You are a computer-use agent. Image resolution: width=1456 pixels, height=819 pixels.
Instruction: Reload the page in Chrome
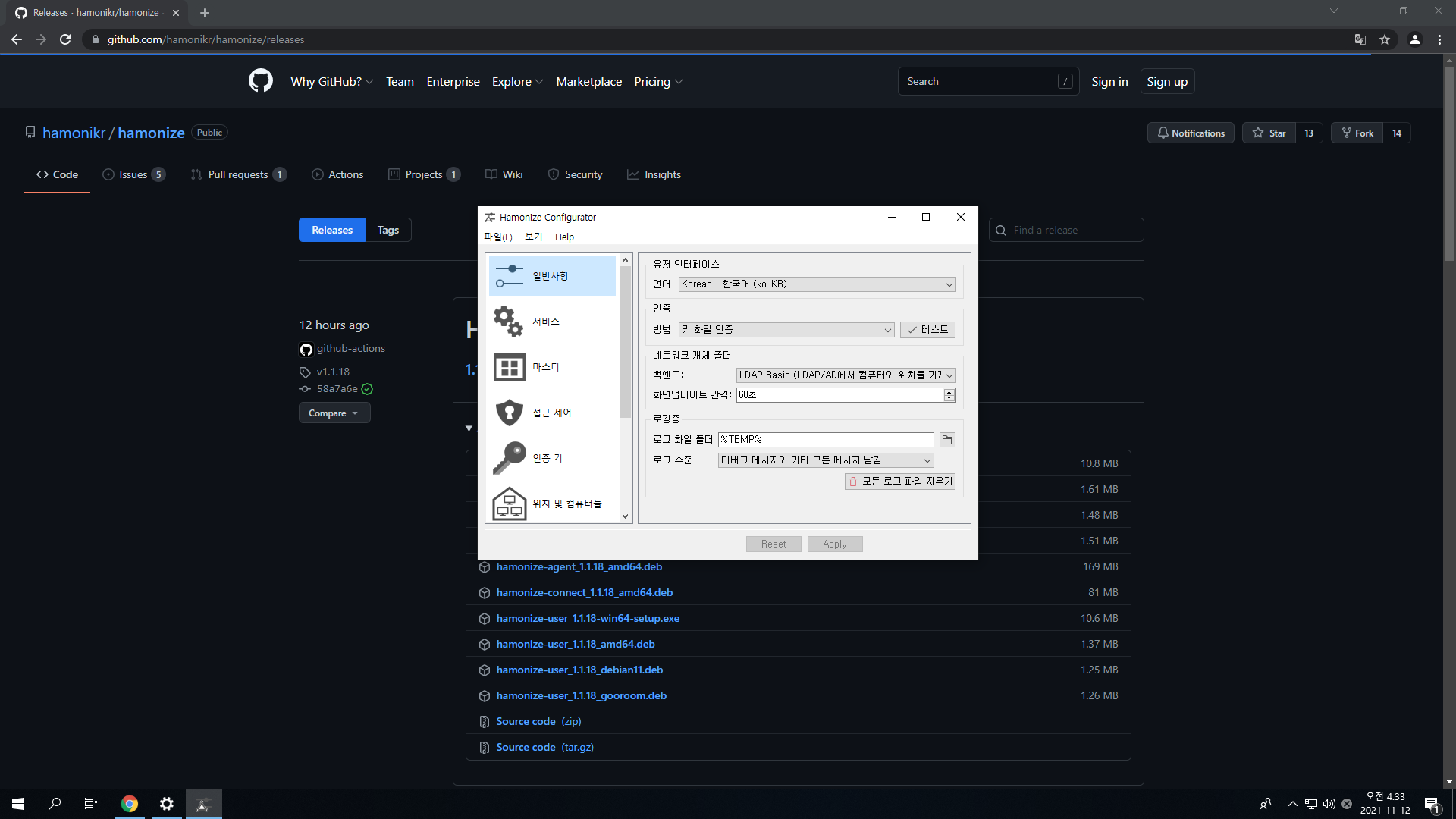(65, 39)
